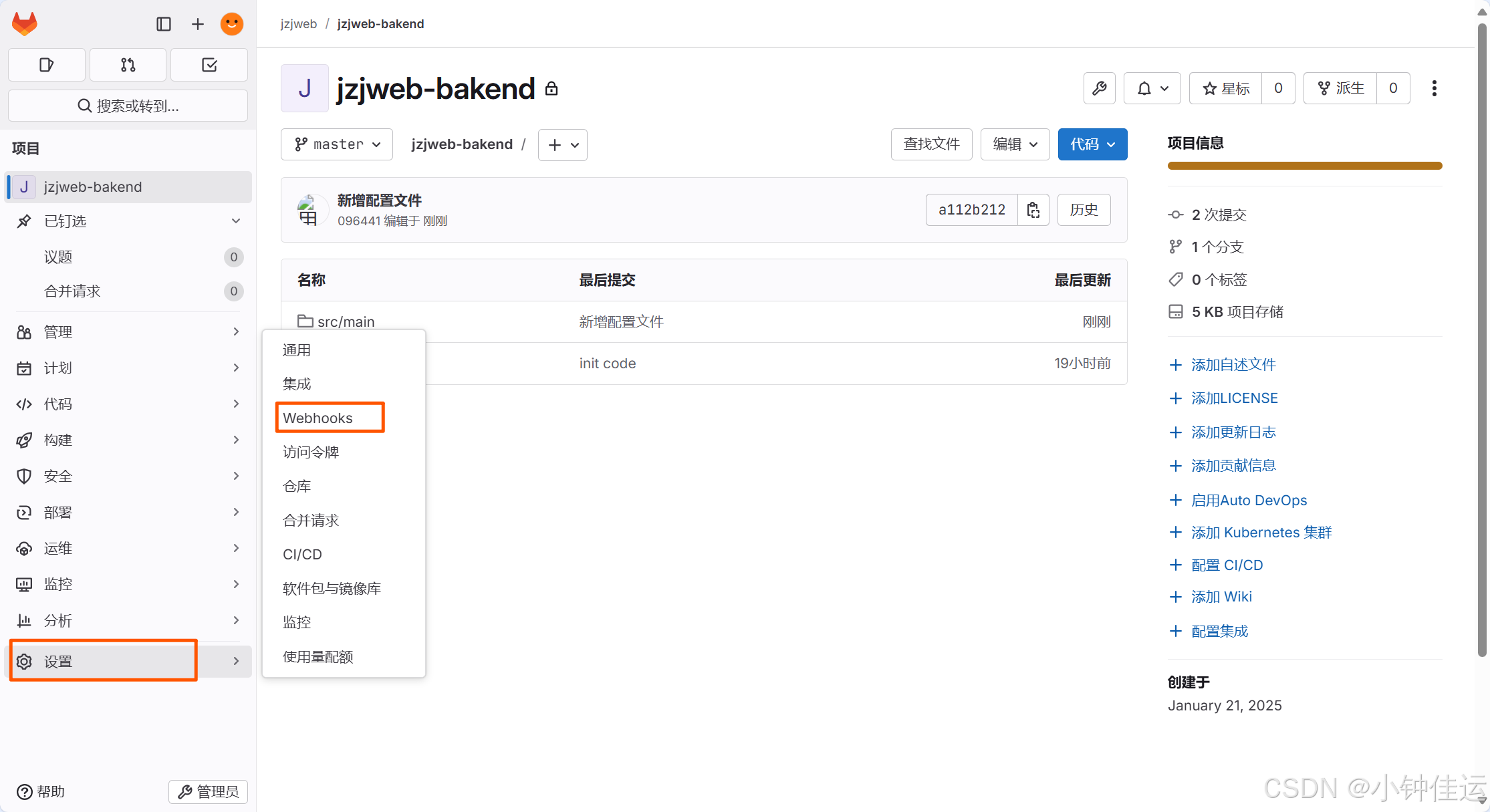Expand the 代码 sidebar menu

click(x=129, y=404)
